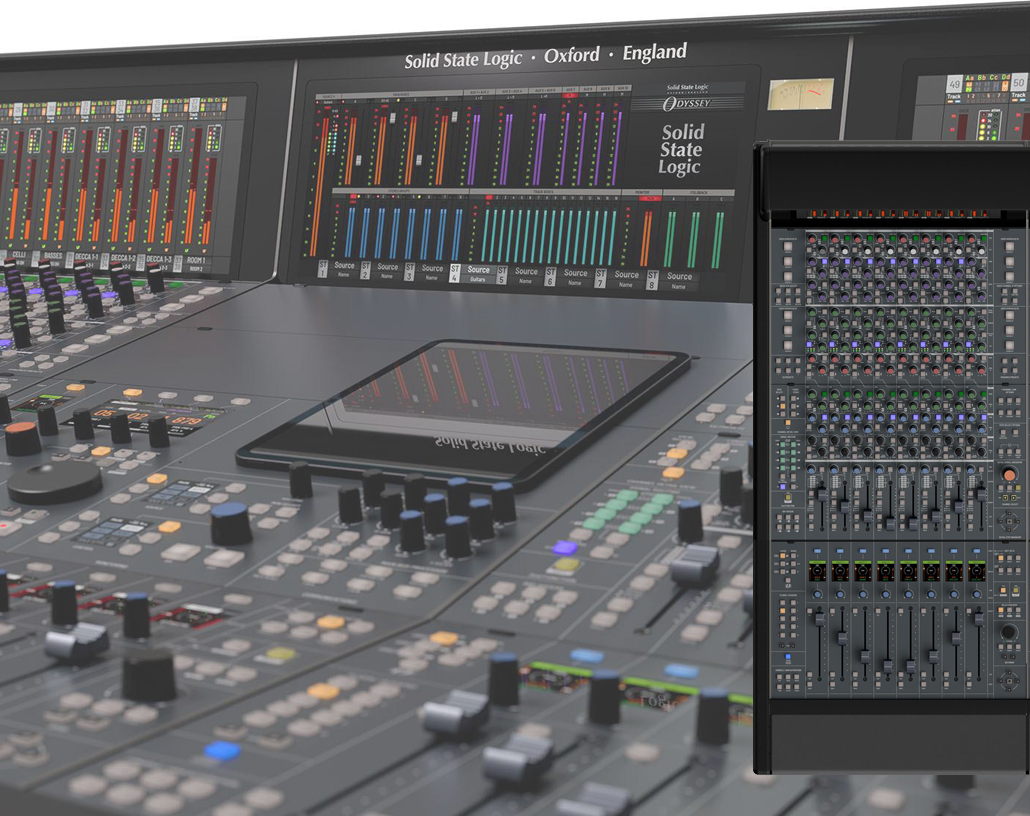The width and height of the screenshot is (1030, 816).
Task: Click the lower navigation cross pad in inset module
Action: [1009, 681]
